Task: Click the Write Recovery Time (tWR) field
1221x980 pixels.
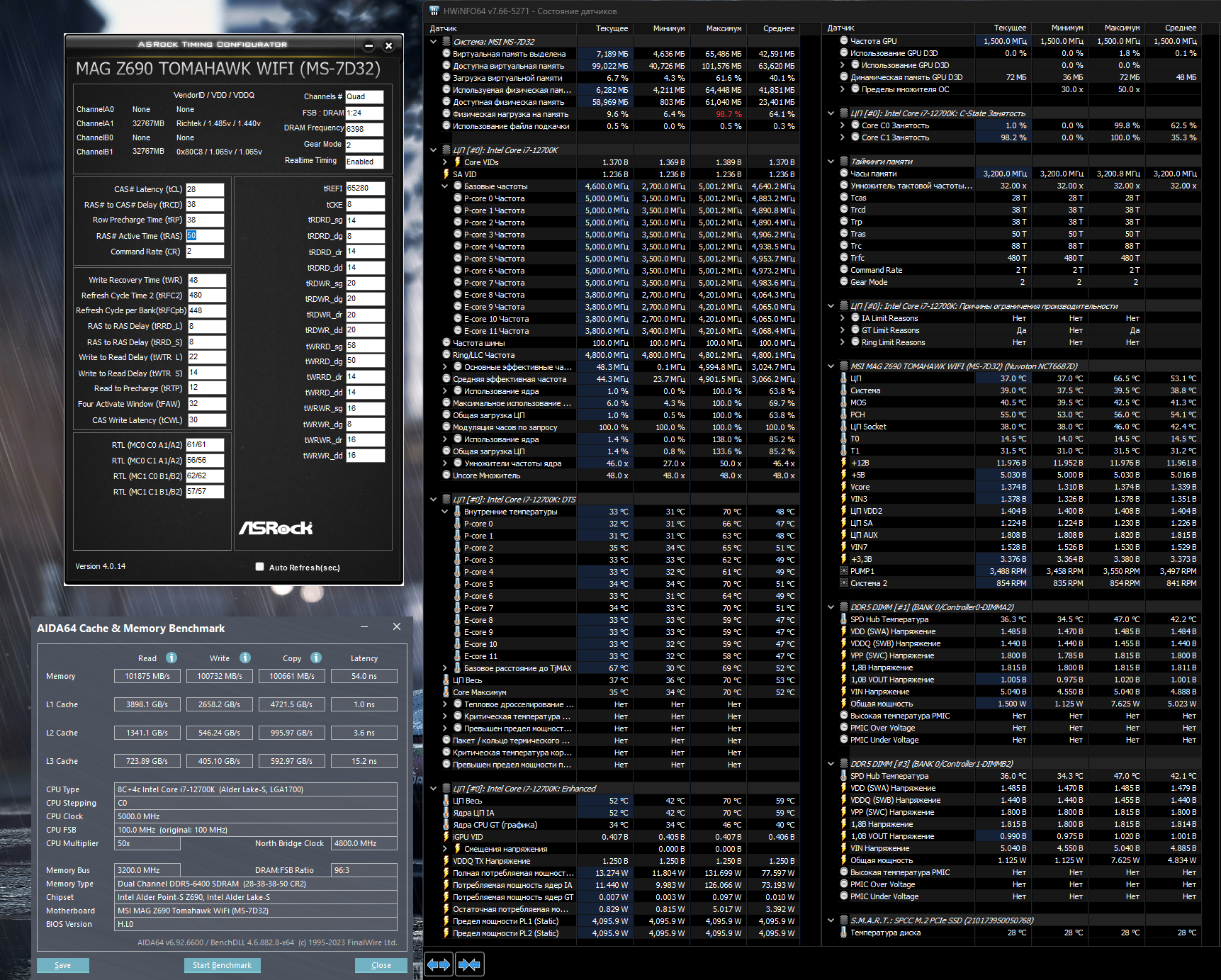Action: [207, 280]
